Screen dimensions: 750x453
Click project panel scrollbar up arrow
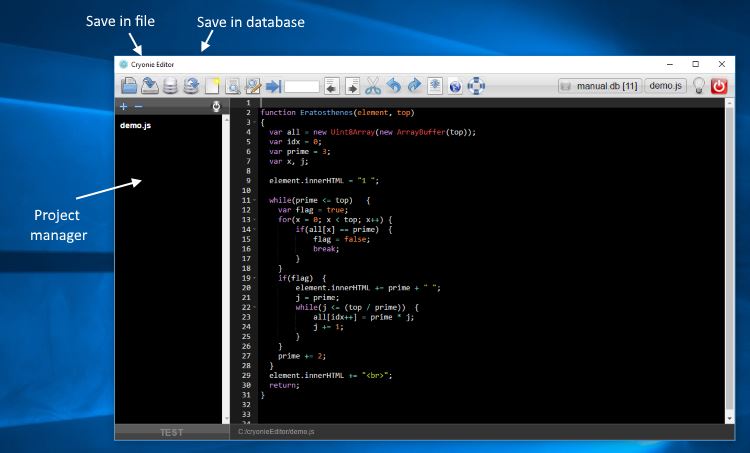[x=226, y=119]
